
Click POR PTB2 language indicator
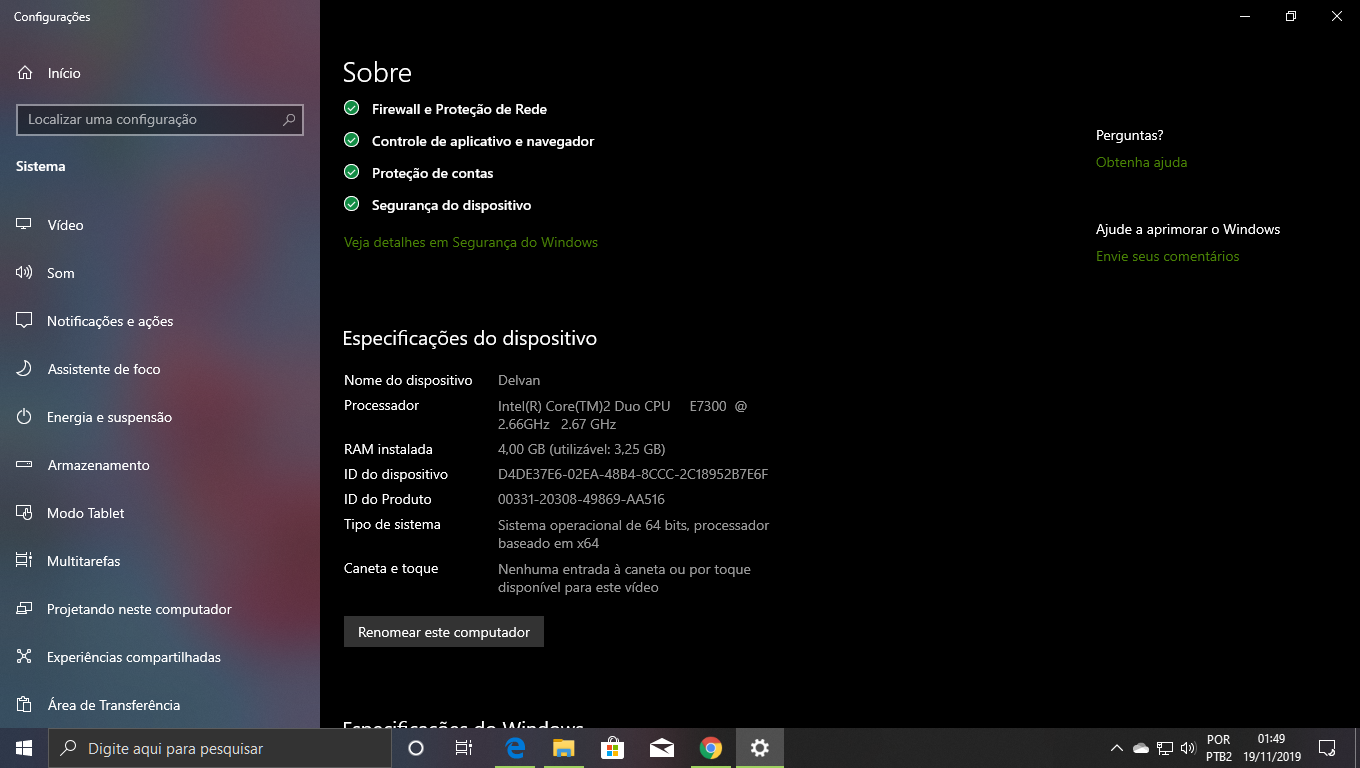1219,748
